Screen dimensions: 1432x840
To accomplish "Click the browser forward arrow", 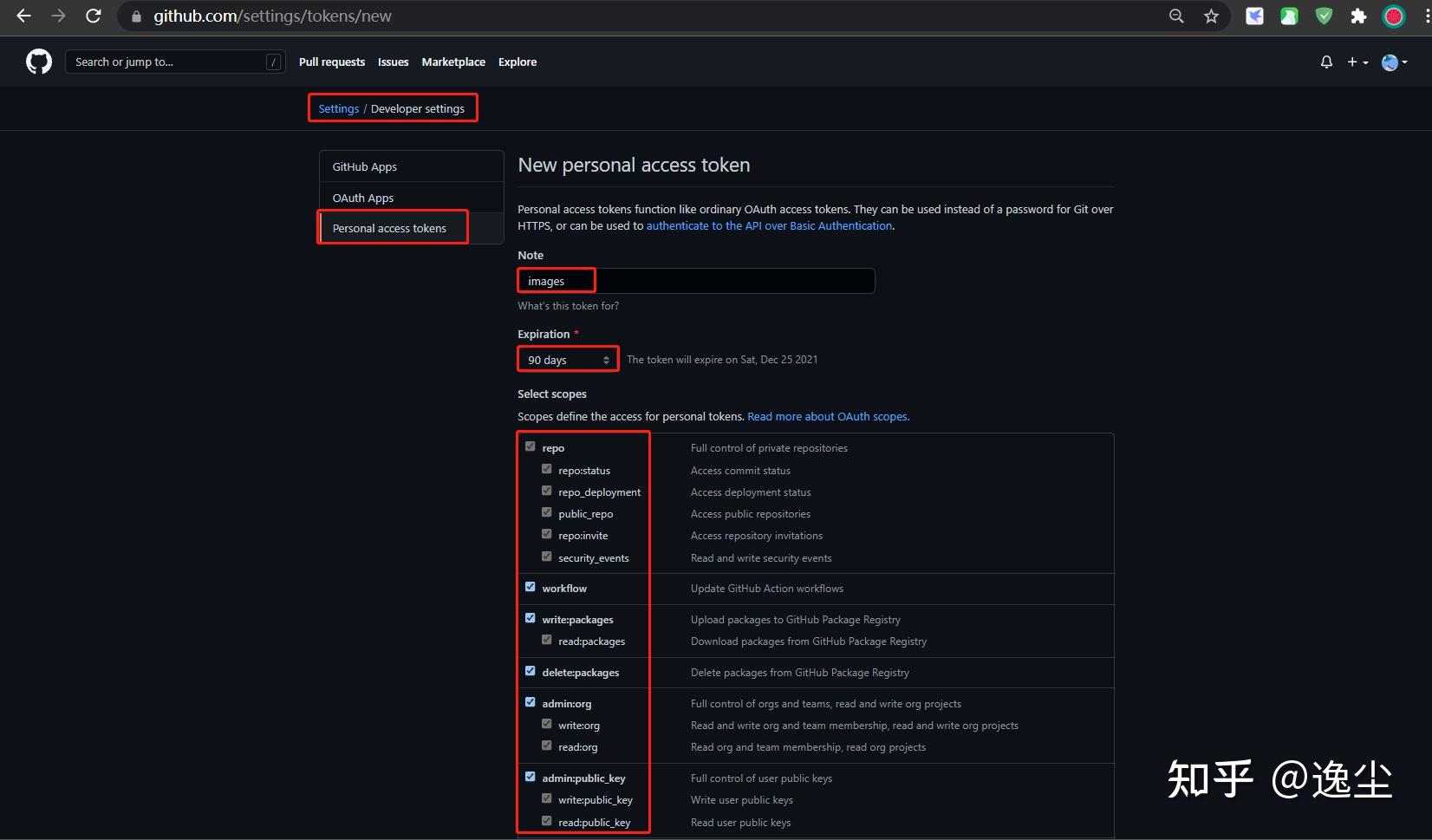I will 58,16.
